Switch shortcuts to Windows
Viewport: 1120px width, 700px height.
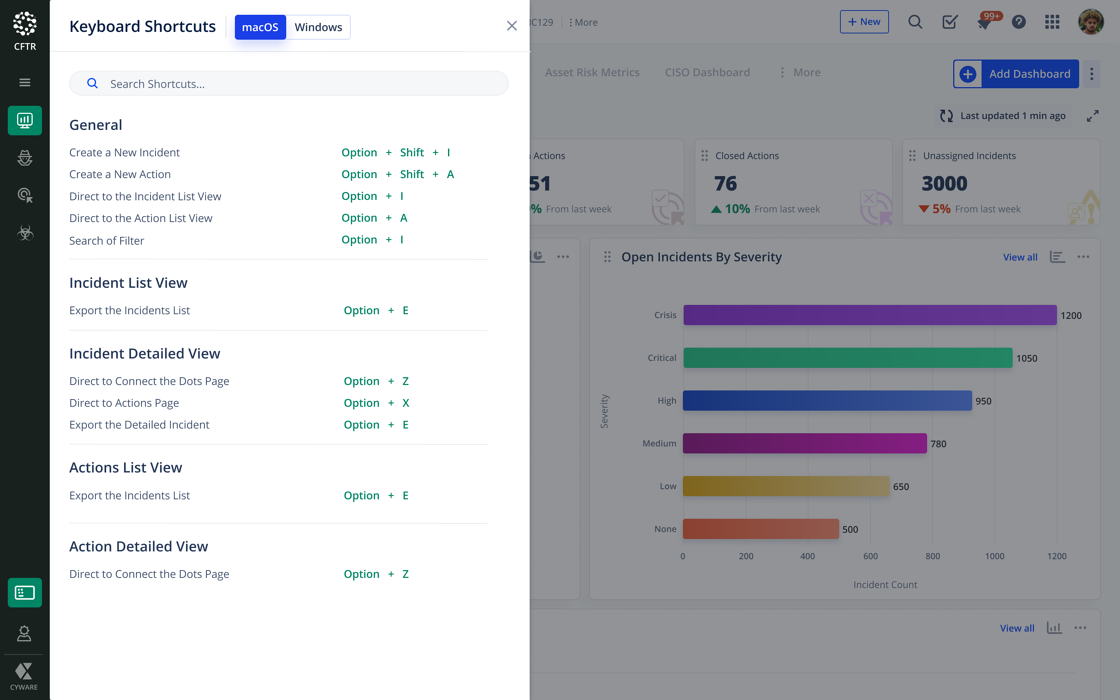click(318, 27)
